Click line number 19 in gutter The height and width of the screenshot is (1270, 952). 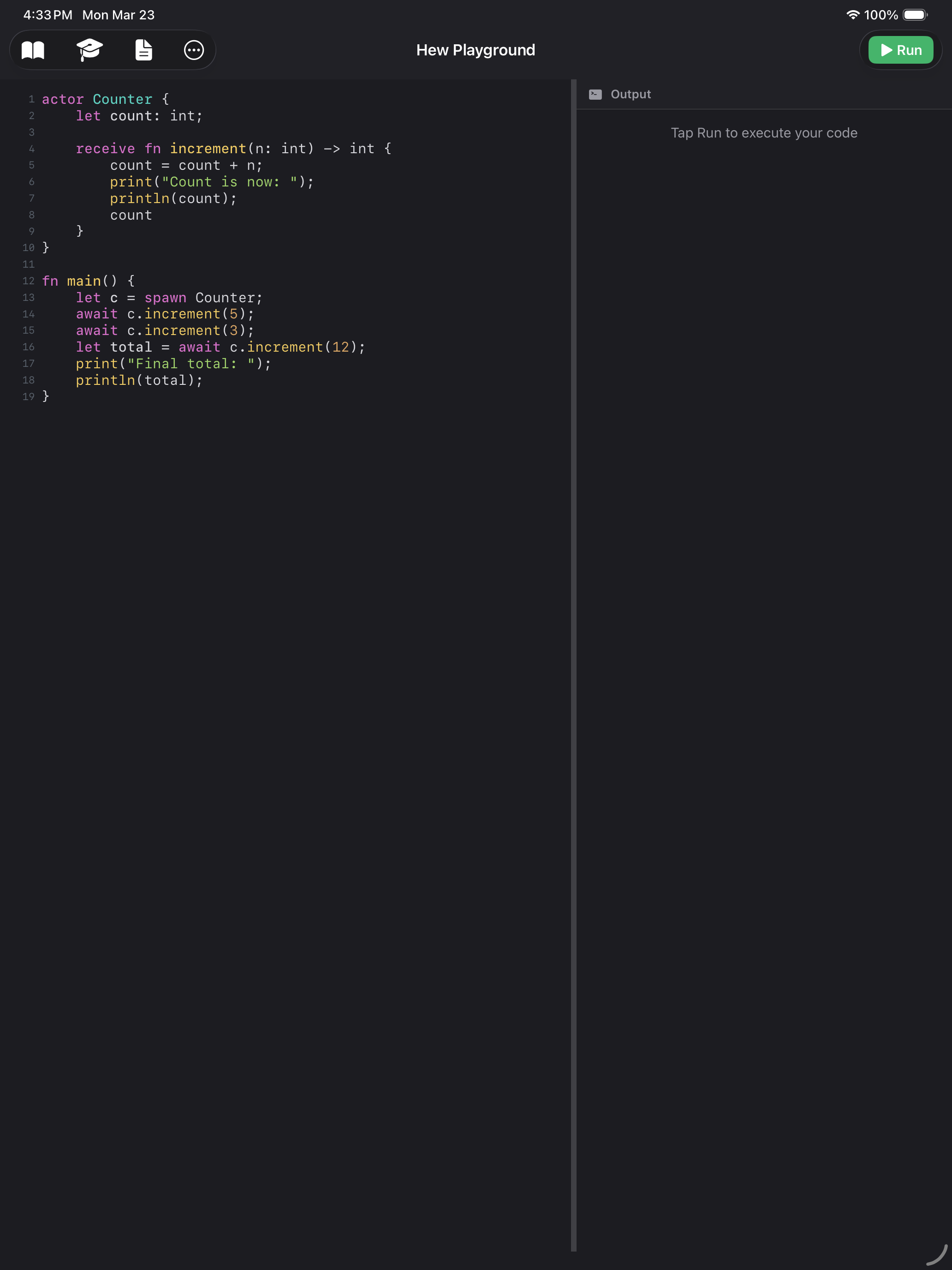pos(28,397)
